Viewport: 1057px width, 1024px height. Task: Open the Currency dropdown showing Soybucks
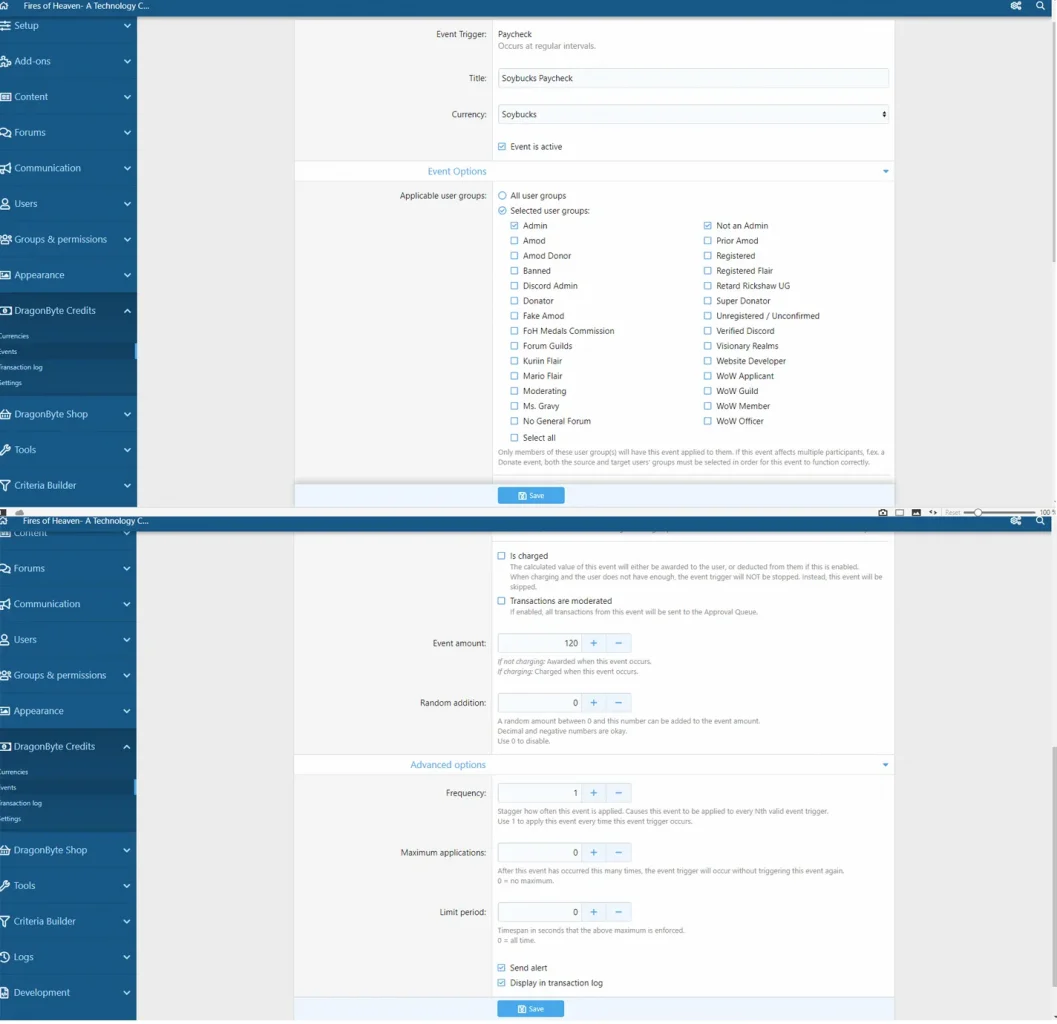(693, 115)
